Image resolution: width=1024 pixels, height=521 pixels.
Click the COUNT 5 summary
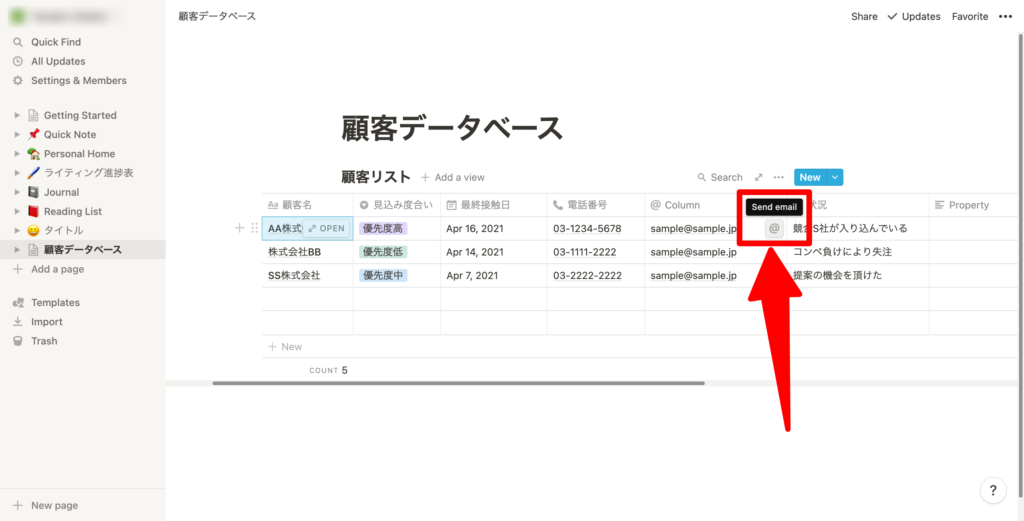(328, 370)
